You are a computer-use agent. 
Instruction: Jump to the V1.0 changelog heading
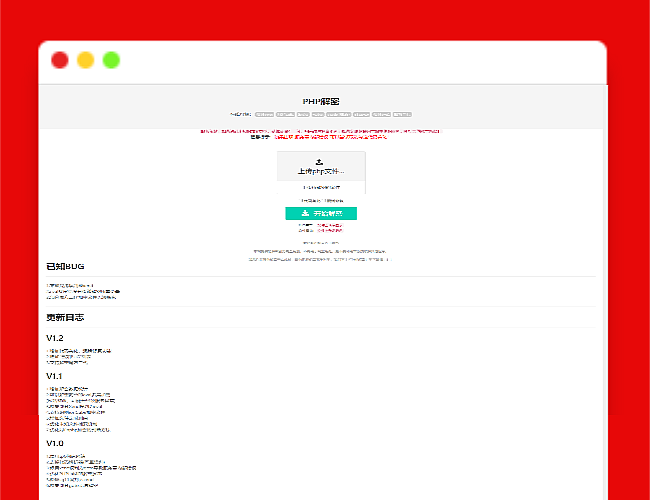pyautogui.click(x=55, y=442)
